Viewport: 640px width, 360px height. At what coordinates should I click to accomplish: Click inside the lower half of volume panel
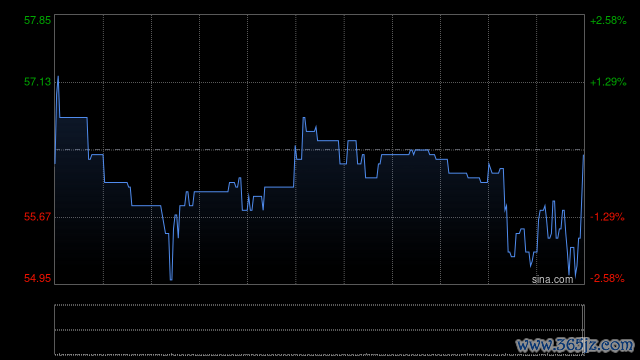[319, 342]
